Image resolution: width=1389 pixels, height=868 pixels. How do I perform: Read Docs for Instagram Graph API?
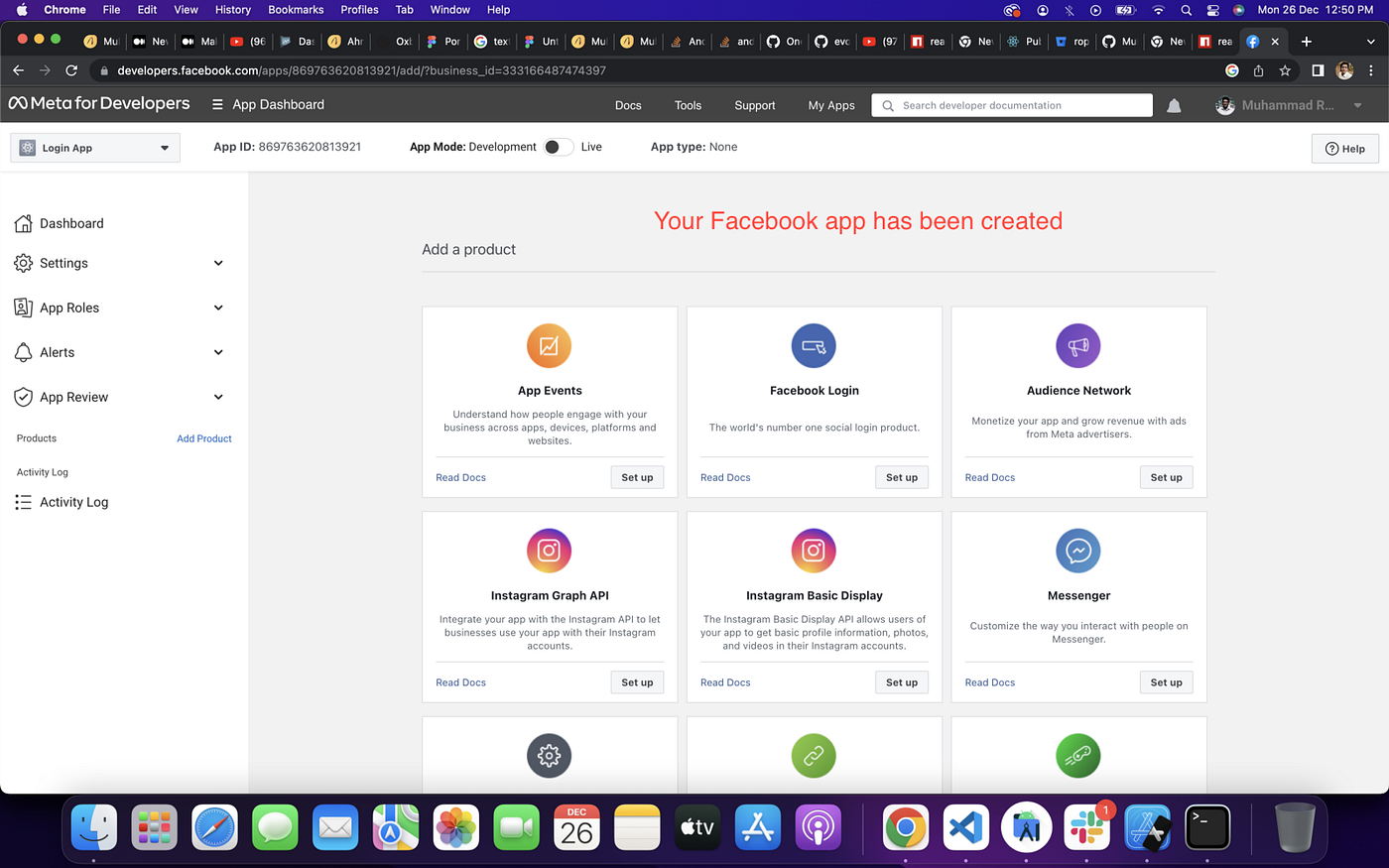pyautogui.click(x=460, y=682)
